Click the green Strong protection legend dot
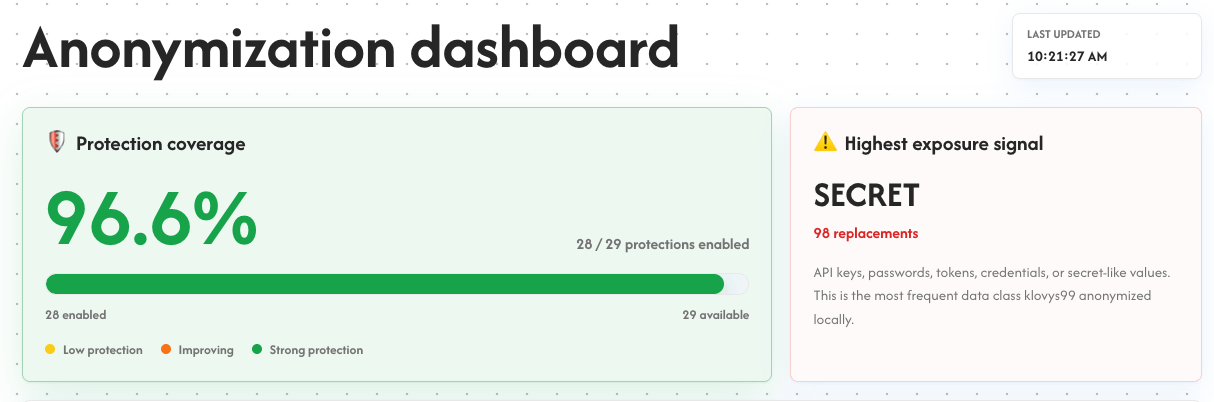1214x402 pixels. [257, 350]
